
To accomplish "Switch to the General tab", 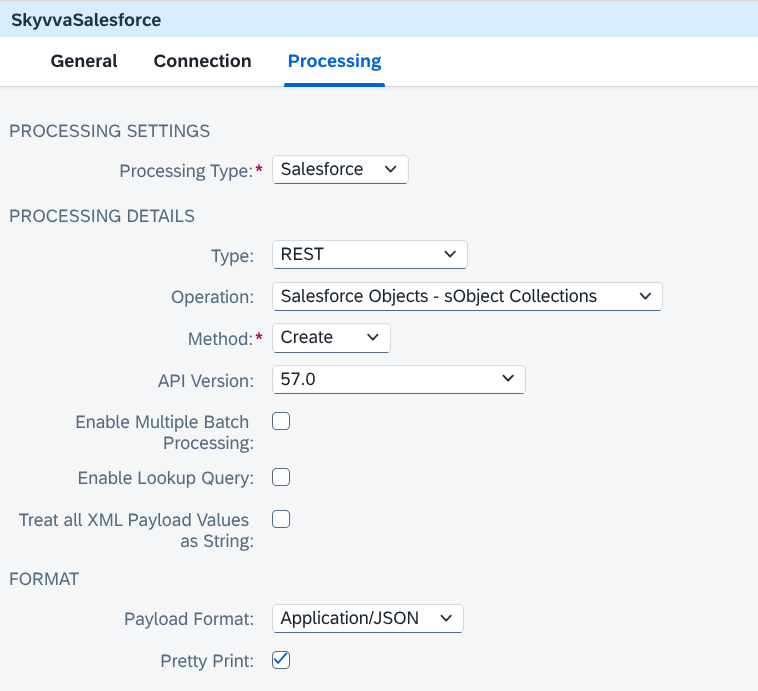I will [84, 61].
